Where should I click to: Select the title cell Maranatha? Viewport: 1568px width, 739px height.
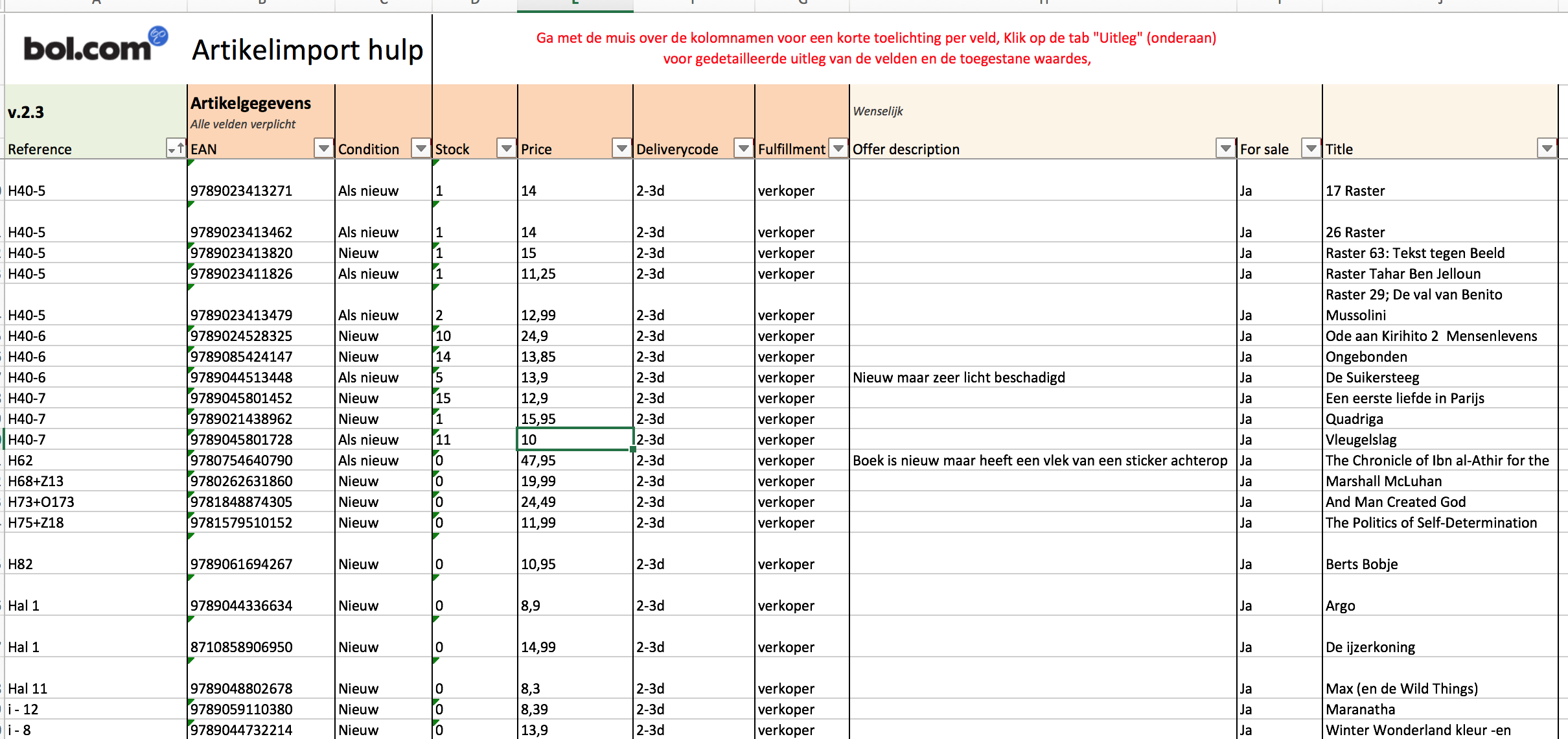(x=1440, y=709)
